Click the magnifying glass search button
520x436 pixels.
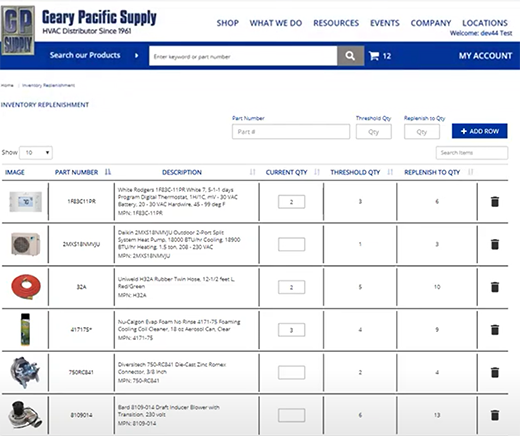coord(350,56)
